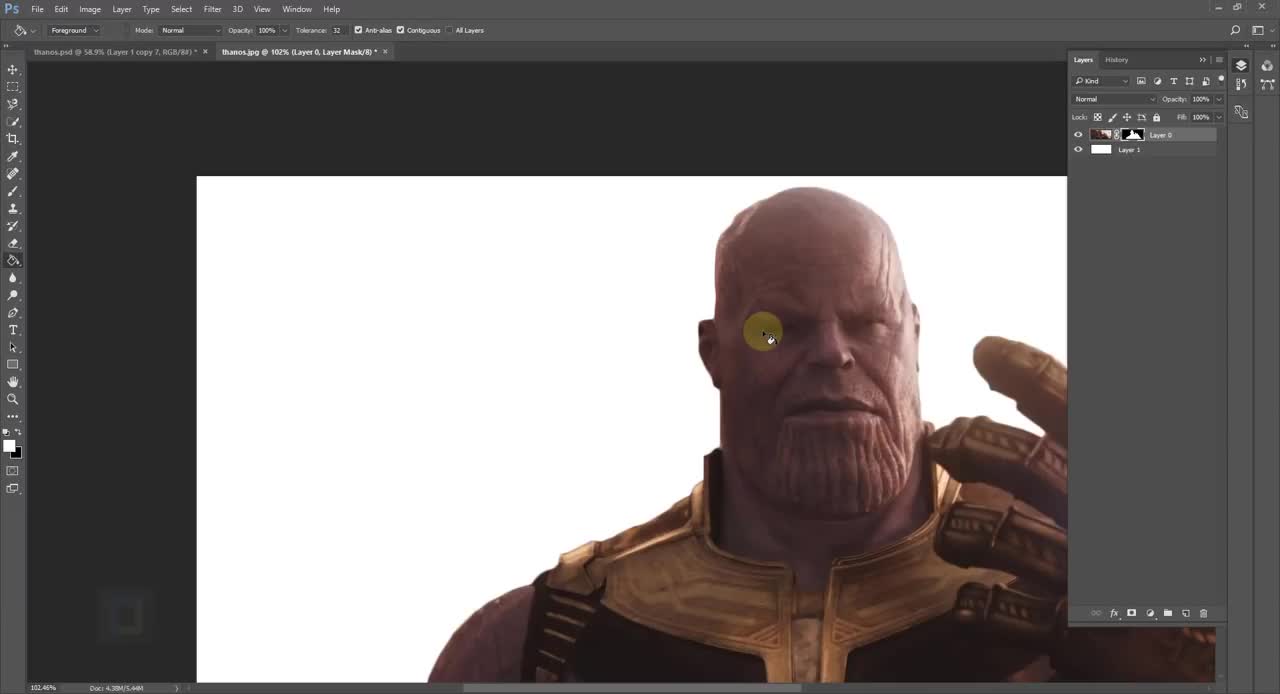This screenshot has width=1280, height=694.
Task: Activate the Zoom tool in toolbar
Action: pos(13,399)
